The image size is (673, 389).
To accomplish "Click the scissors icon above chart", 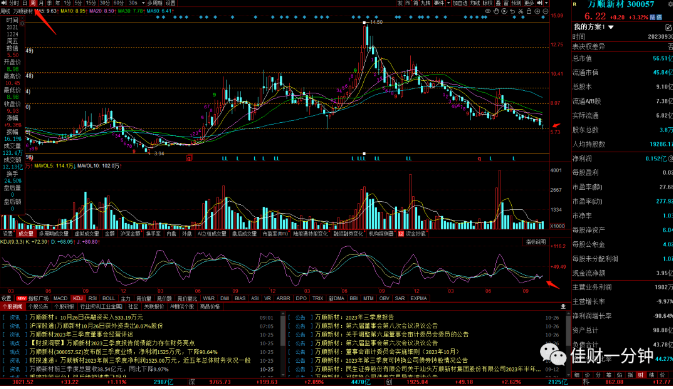I will coord(521,11).
